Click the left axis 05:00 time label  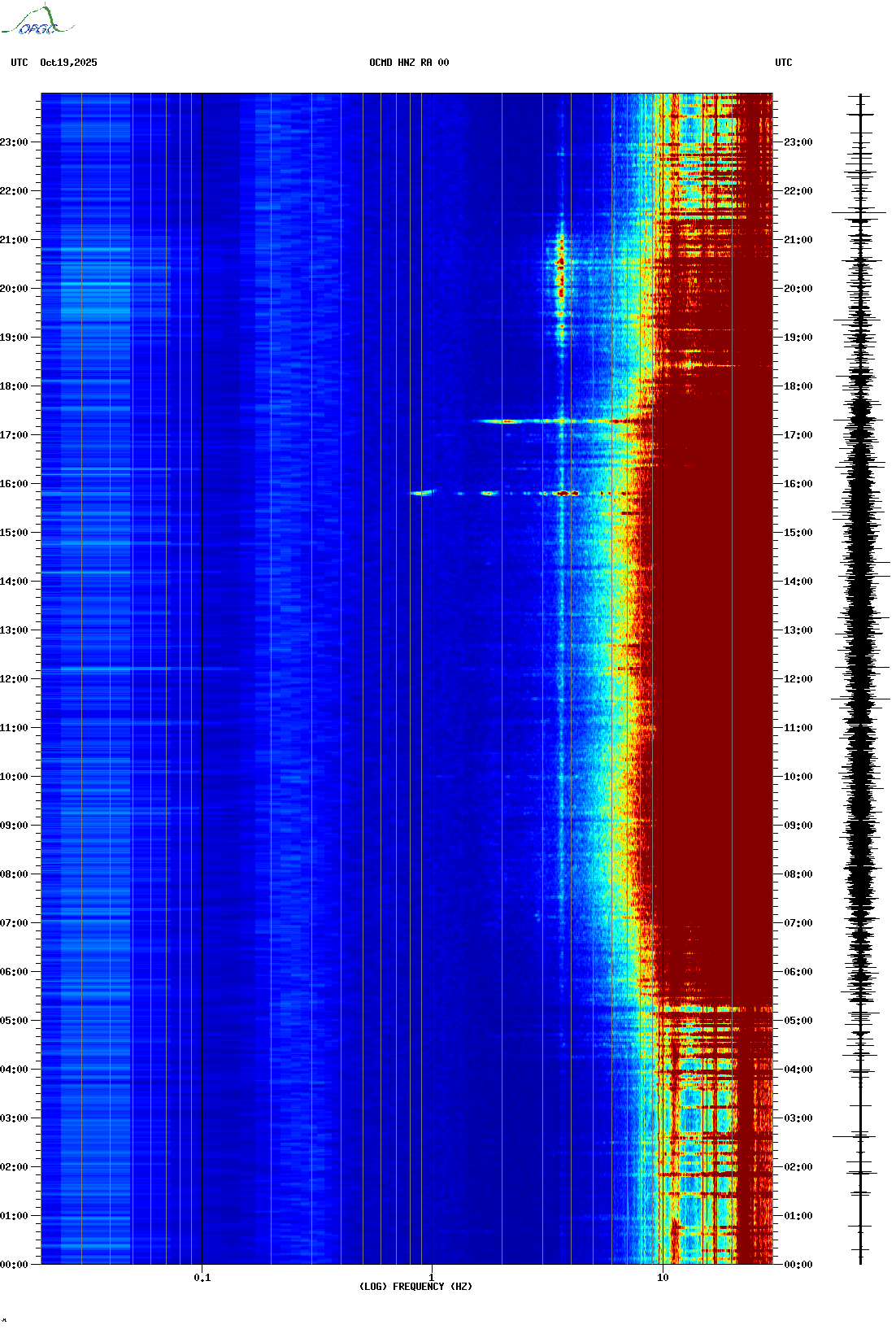click(x=14, y=1021)
